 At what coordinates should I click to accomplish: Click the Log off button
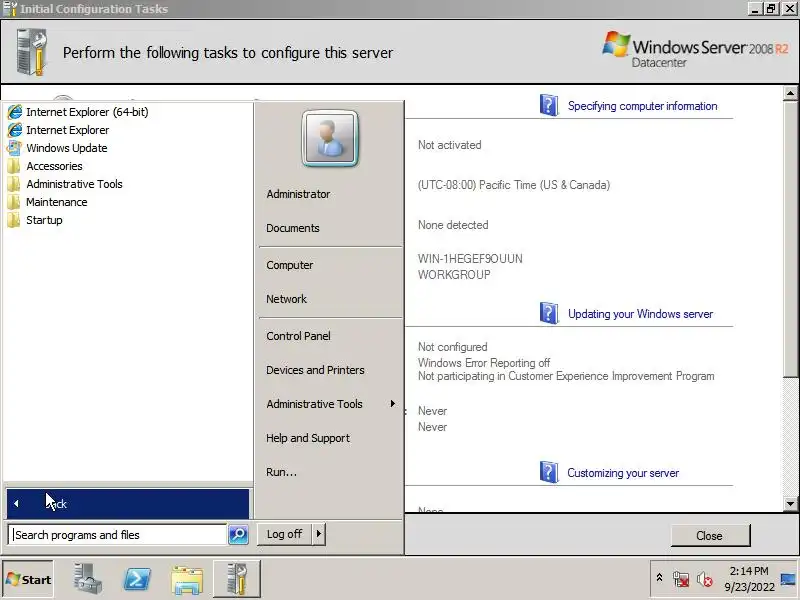pos(284,534)
